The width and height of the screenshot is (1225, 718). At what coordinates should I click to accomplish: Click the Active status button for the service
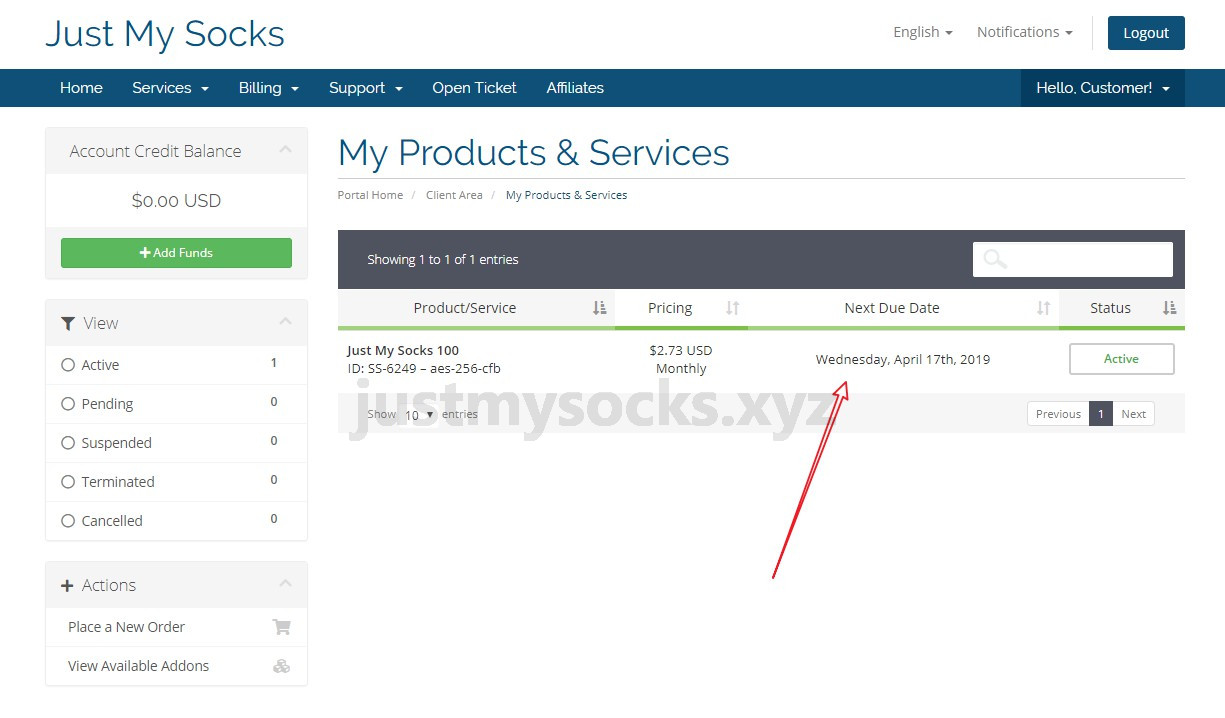click(x=1121, y=359)
